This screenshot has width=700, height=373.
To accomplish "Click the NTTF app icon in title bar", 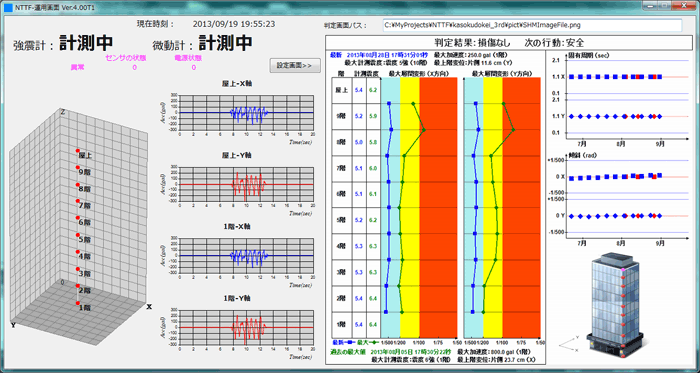I will pyautogui.click(x=8, y=7).
